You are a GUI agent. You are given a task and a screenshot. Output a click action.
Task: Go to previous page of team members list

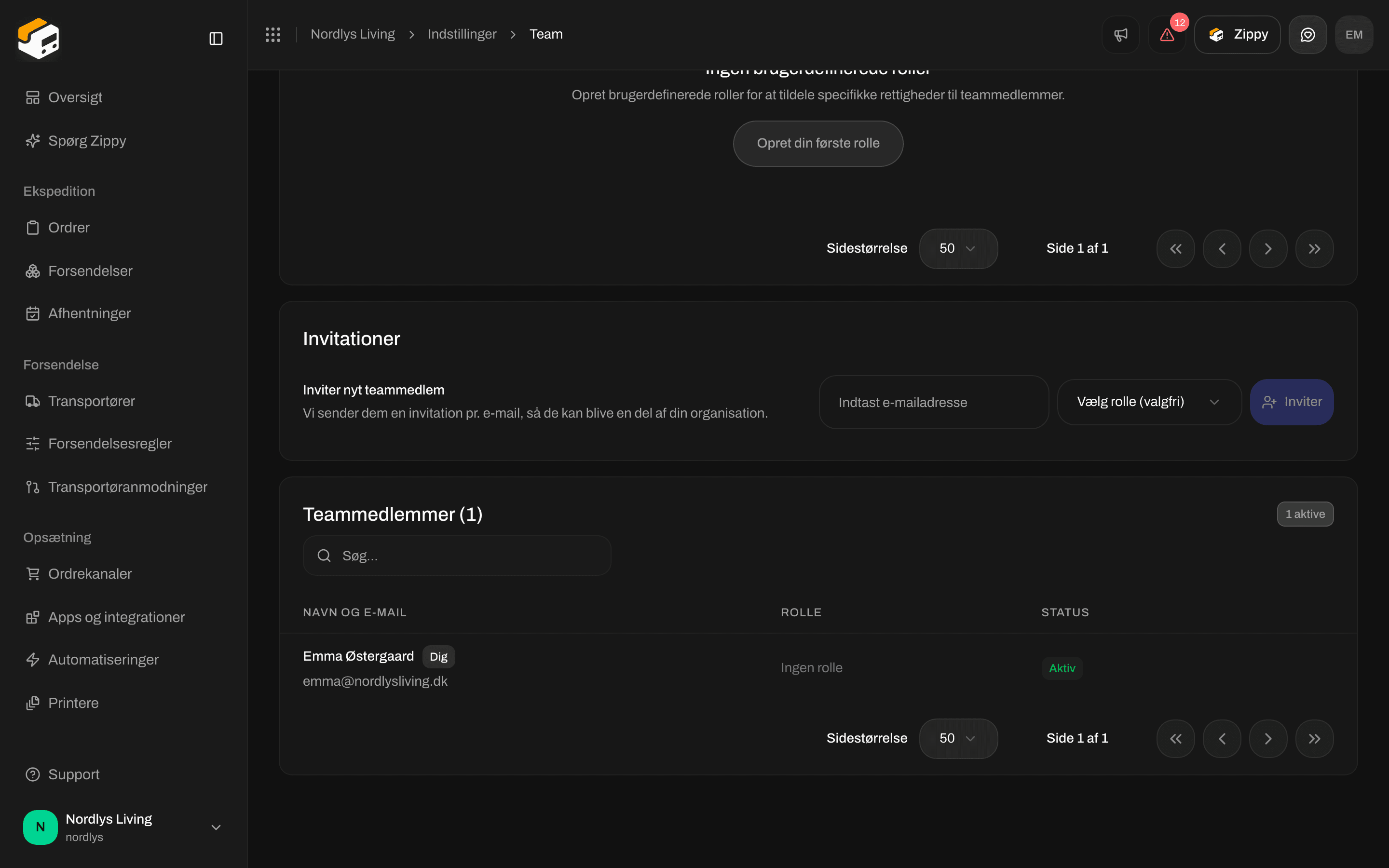1222,738
